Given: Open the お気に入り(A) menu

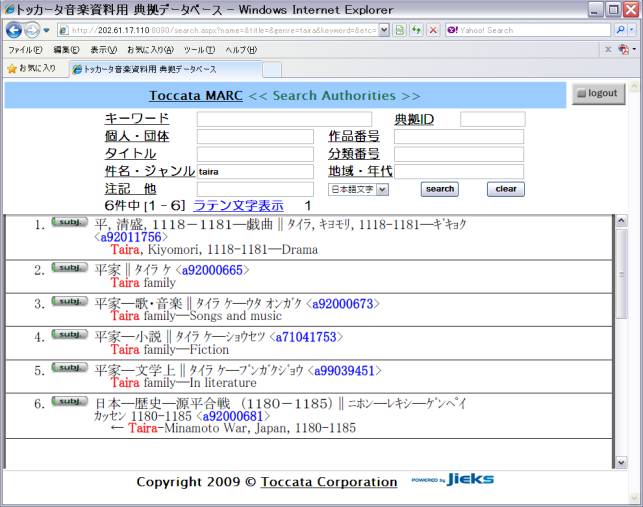Looking at the screenshot, I should coord(150,50).
